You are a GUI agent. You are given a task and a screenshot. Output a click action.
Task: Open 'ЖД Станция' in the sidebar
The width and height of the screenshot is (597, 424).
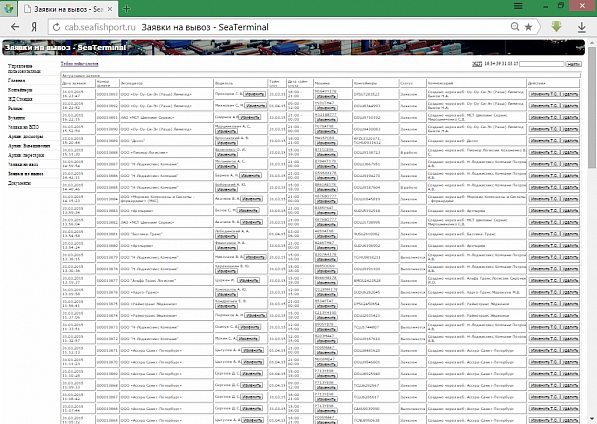pyautogui.click(x=20, y=99)
